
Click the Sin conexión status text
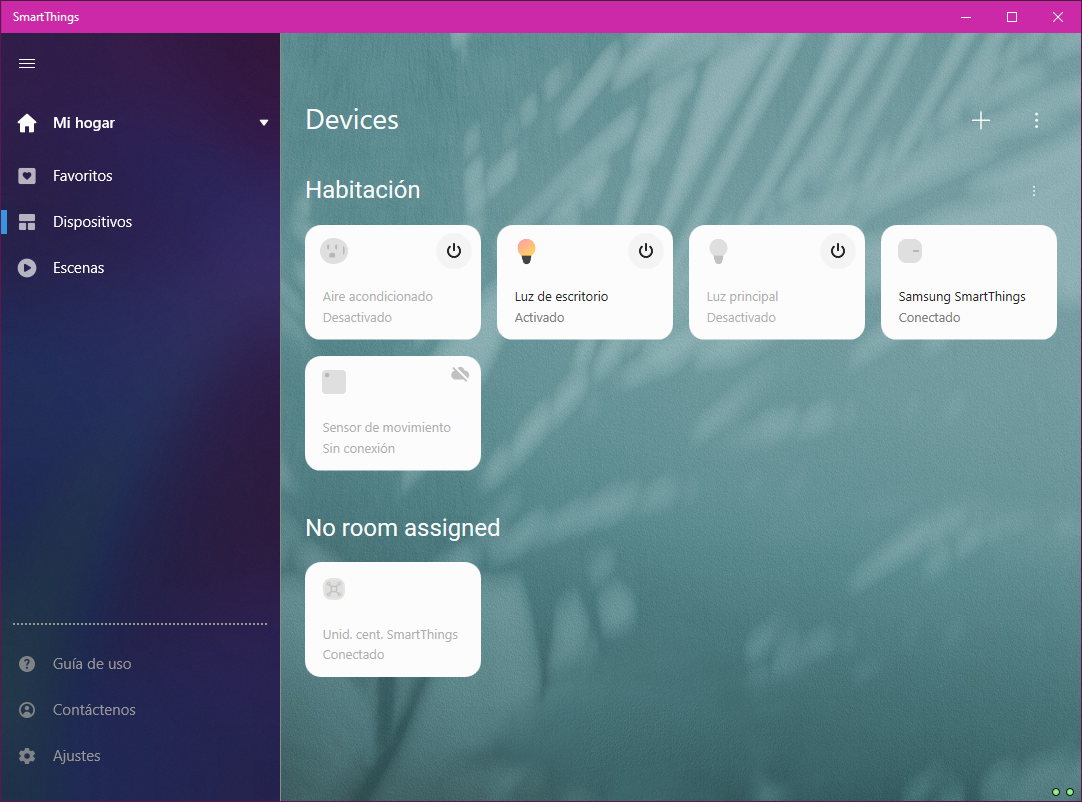coord(359,449)
